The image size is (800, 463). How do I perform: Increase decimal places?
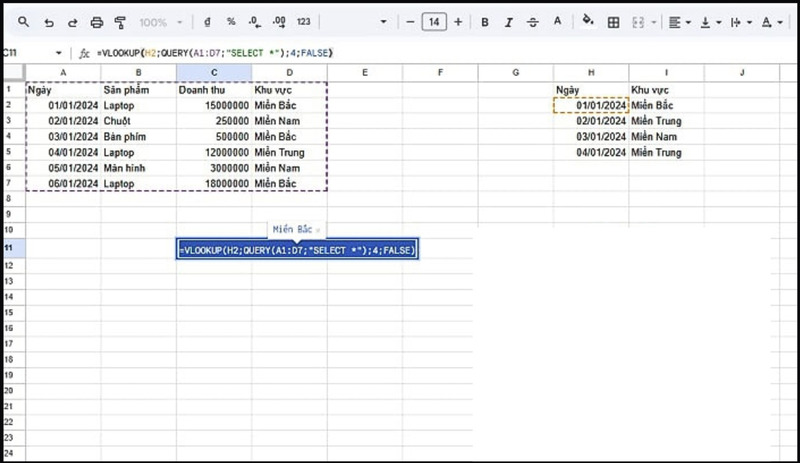click(279, 22)
